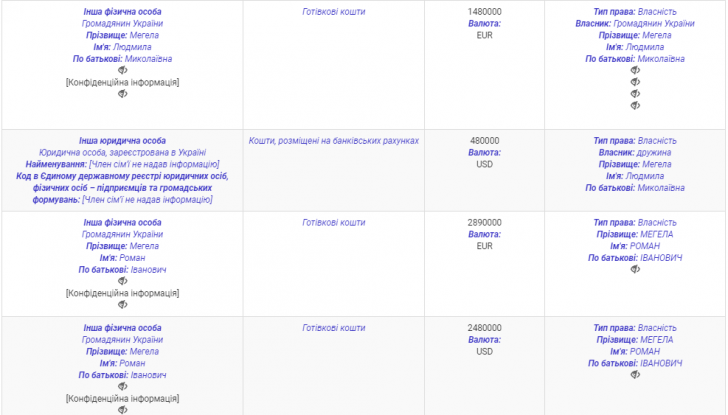This screenshot has height=415, width=728.
Task: Click hidden-eye icon above confidential label in 2480000 row
Action: point(122,387)
